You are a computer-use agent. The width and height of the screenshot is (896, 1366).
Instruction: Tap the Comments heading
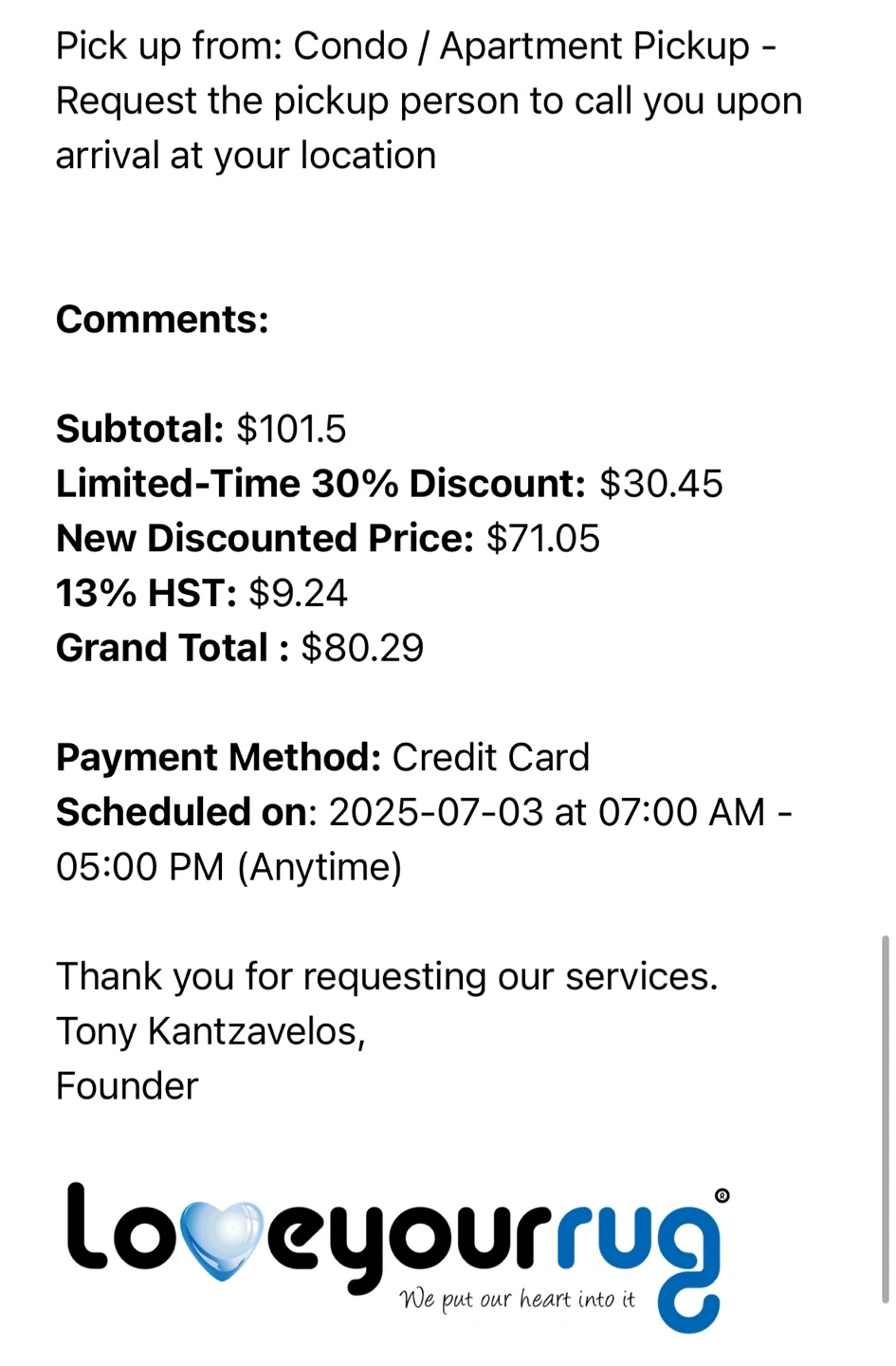[x=162, y=320]
